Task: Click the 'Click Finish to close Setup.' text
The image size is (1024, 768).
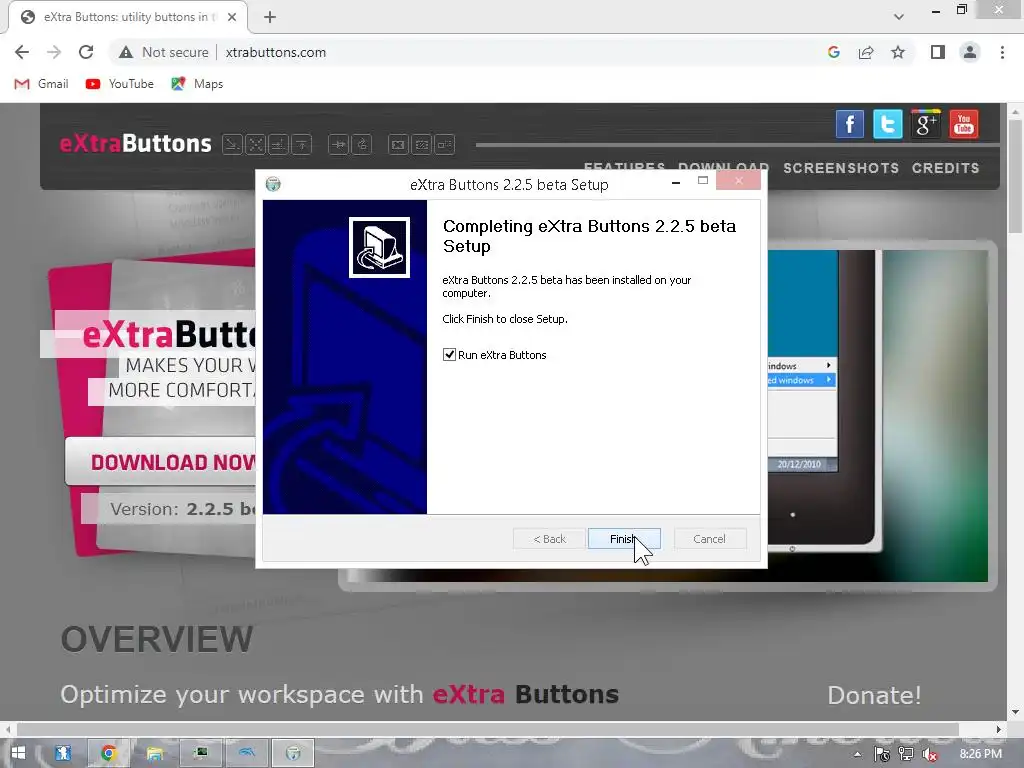Action: click(x=505, y=319)
